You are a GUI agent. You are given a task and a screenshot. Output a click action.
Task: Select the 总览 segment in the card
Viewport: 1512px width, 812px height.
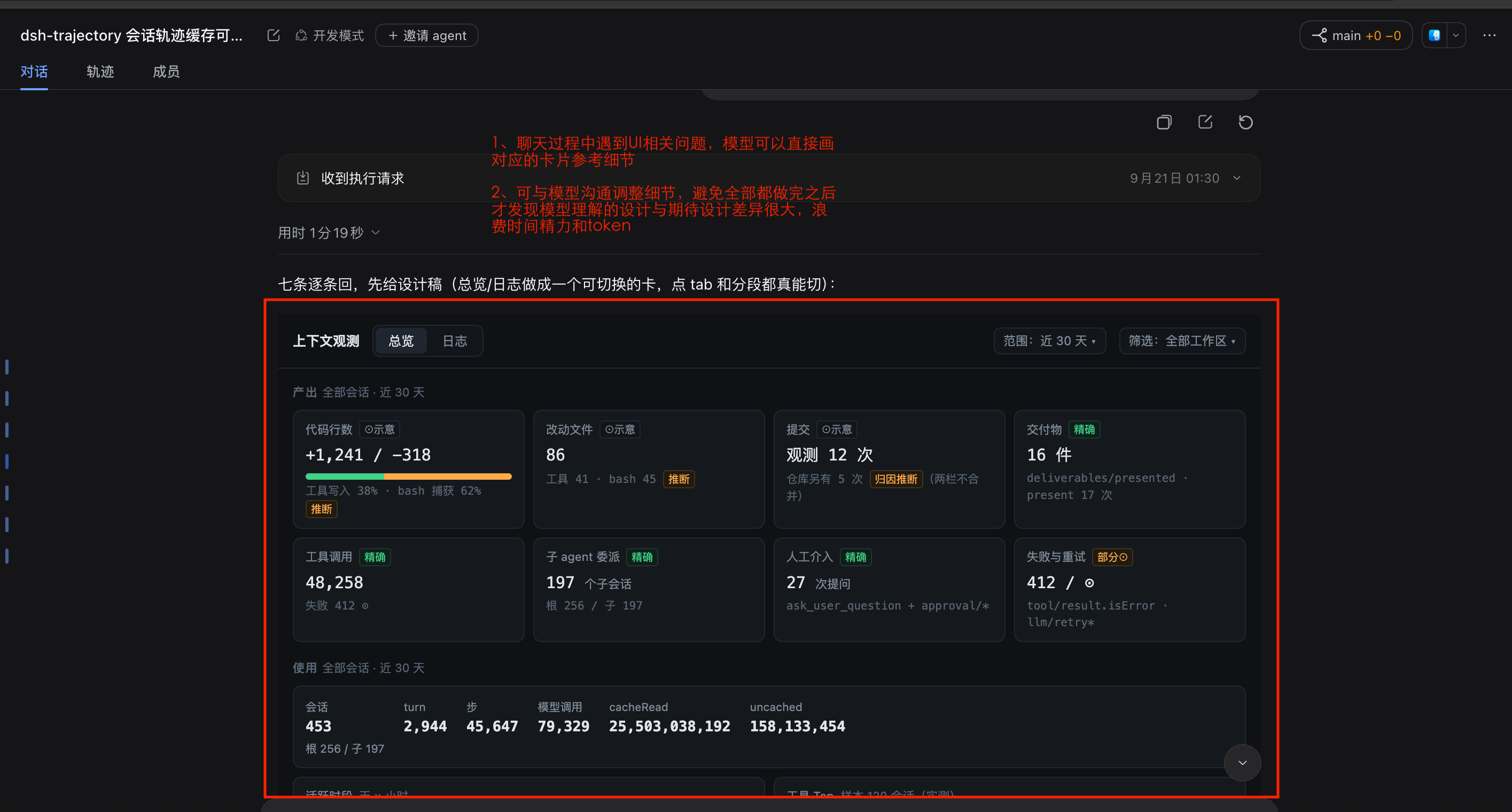[401, 341]
